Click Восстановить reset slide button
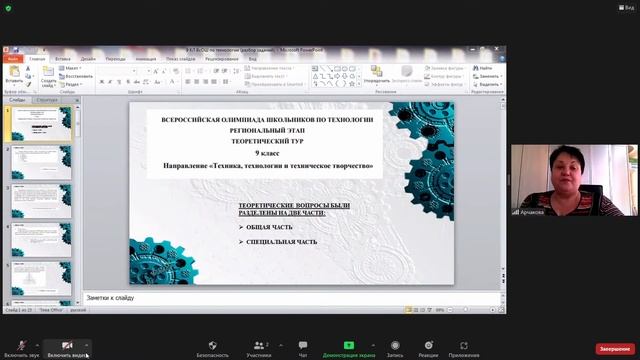640x360 pixels. [76, 76]
